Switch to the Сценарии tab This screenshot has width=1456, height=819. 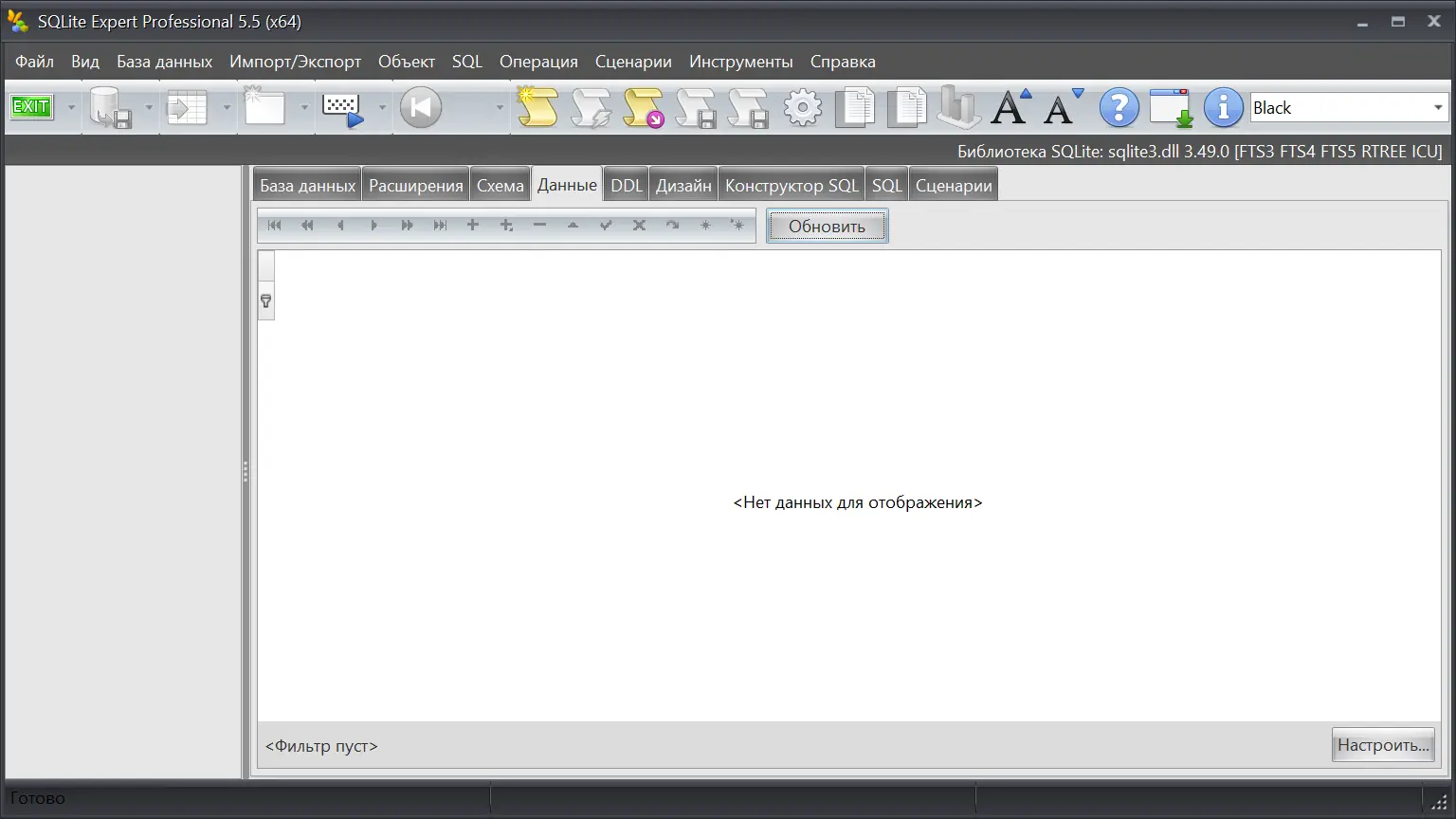click(954, 186)
